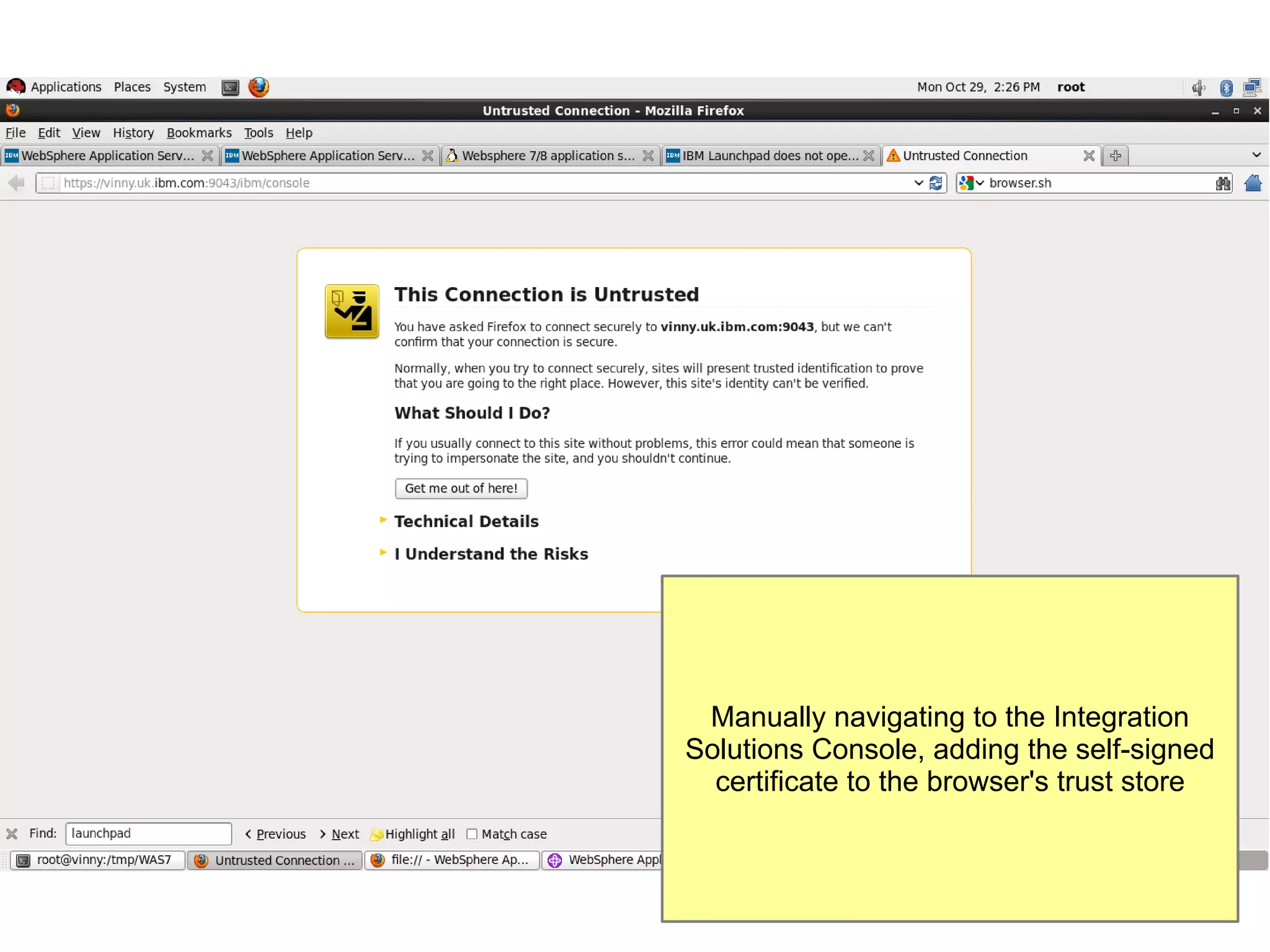Open the Tools menu
The width and height of the screenshot is (1270, 952).
pos(259,133)
